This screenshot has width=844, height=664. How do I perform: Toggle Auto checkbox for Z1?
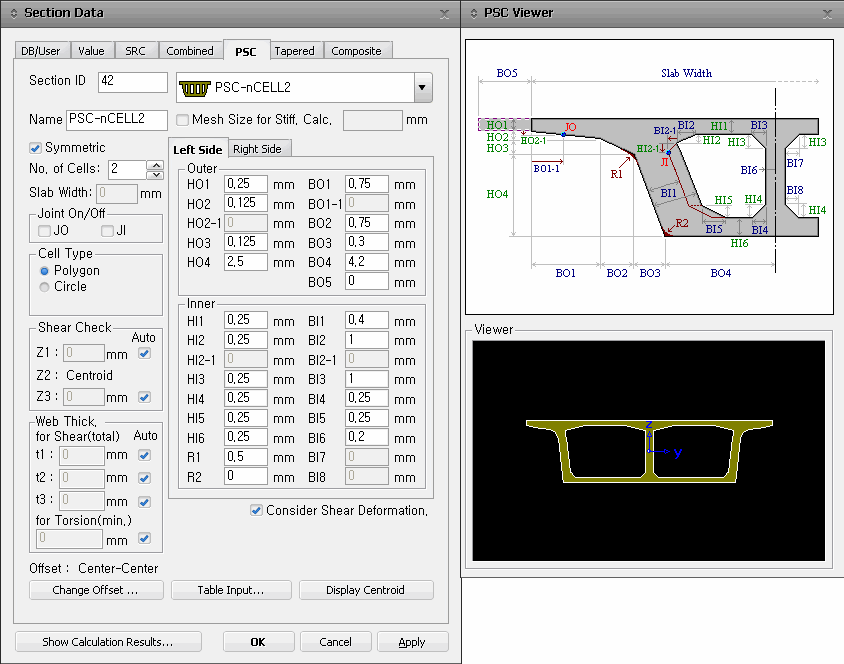(144, 354)
